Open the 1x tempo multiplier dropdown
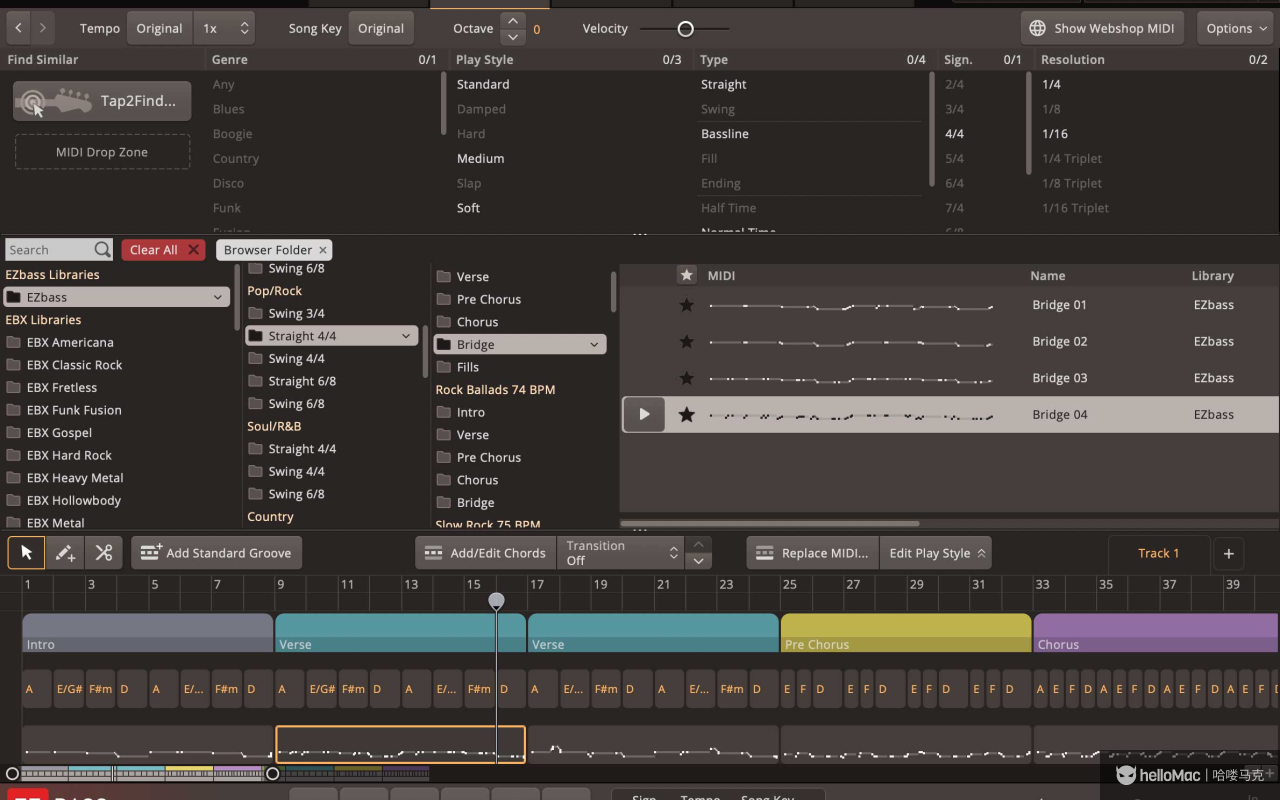 [224, 28]
